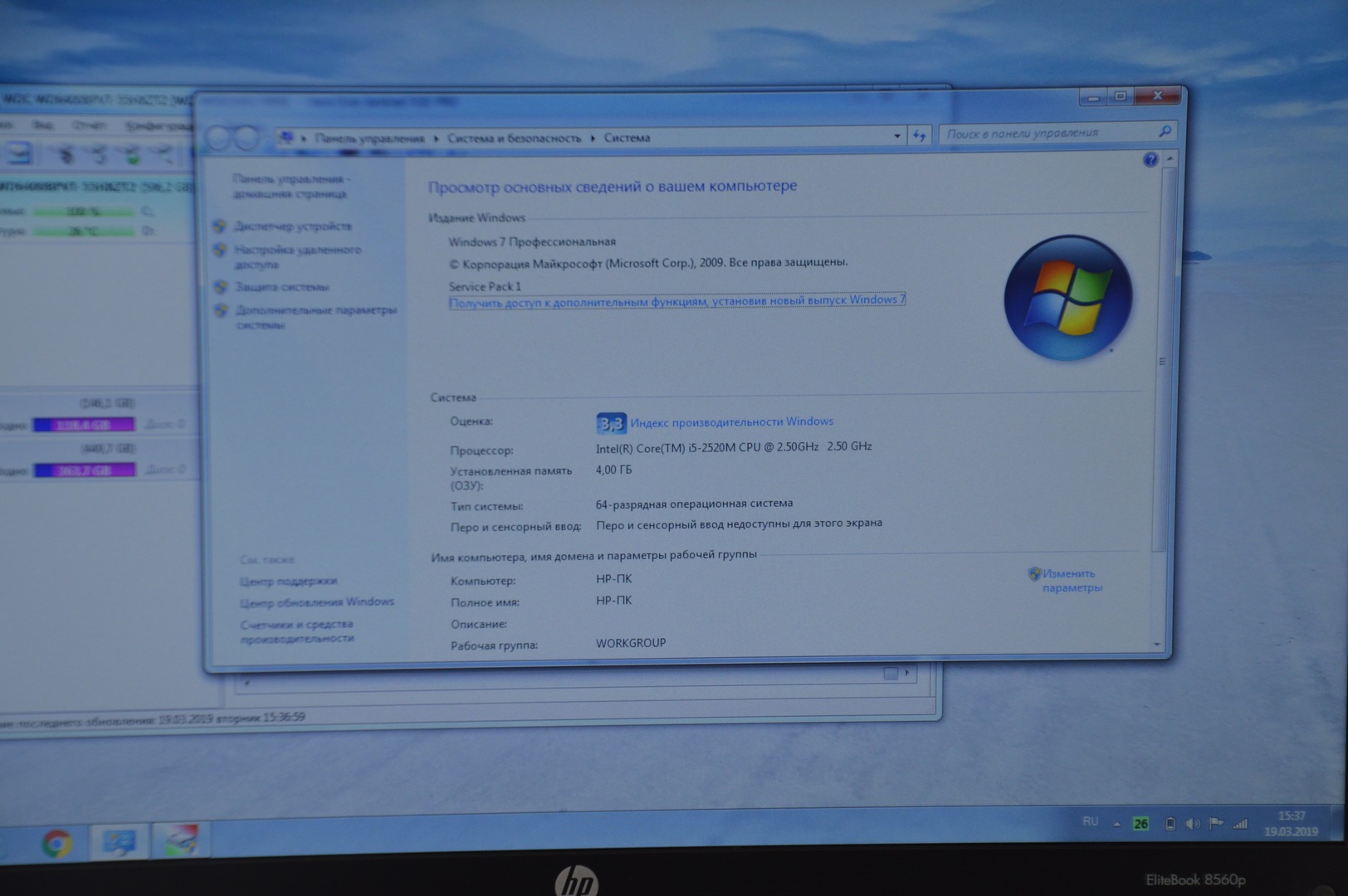Click the vertical scrollbar in System window

1162,360
